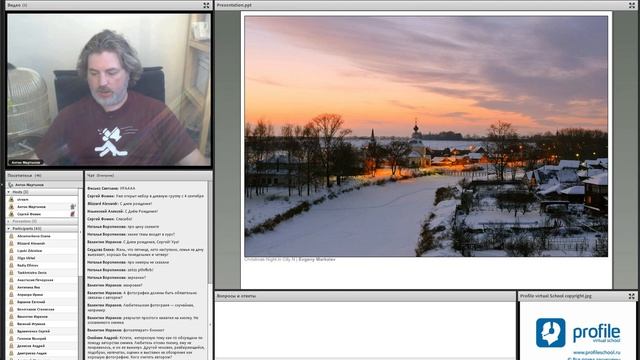Select participant Галимов Валерий
This screenshot has width=640, height=360.
(x=42, y=339)
